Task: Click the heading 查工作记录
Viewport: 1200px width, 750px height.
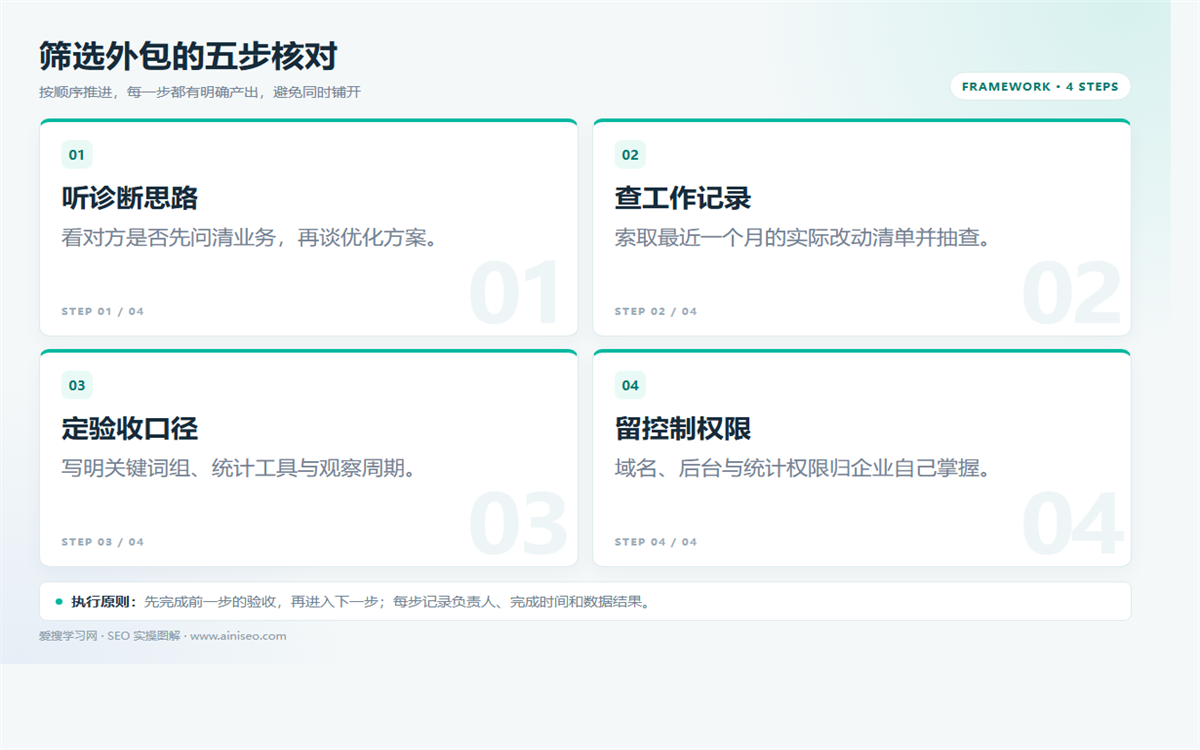Action: click(x=683, y=198)
